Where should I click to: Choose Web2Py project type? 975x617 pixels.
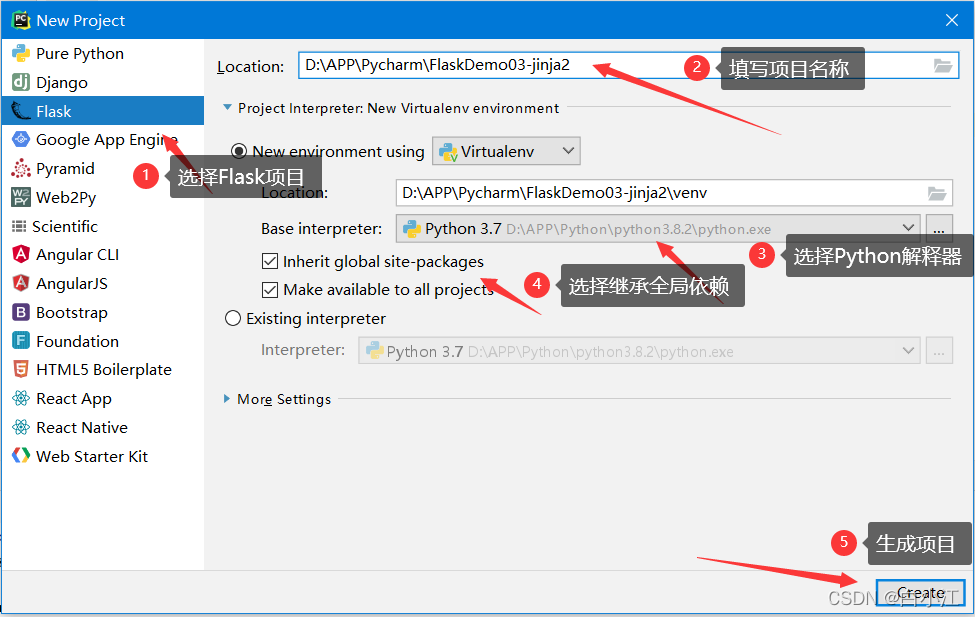66,197
